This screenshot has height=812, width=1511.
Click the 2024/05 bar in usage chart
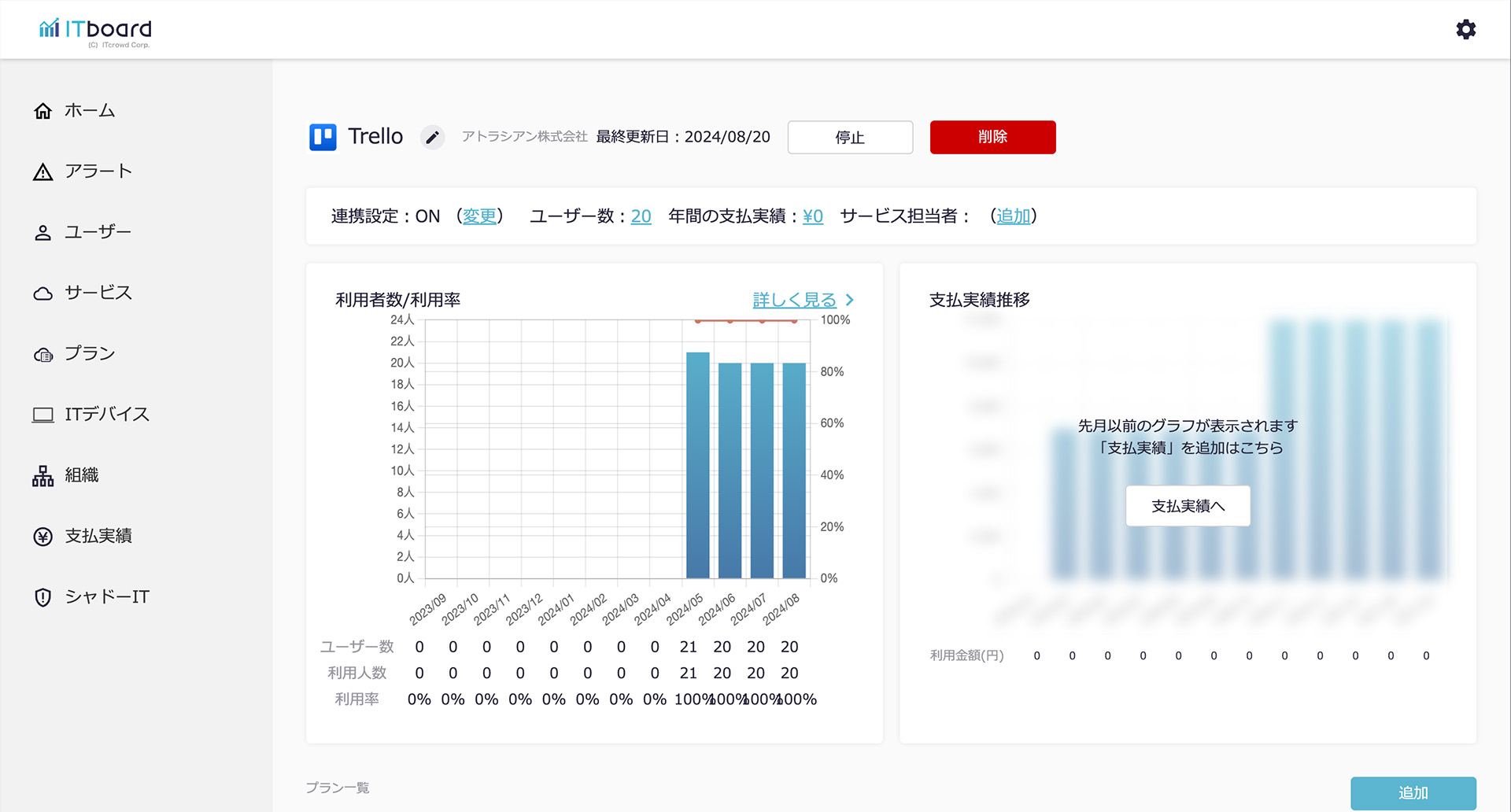697,464
